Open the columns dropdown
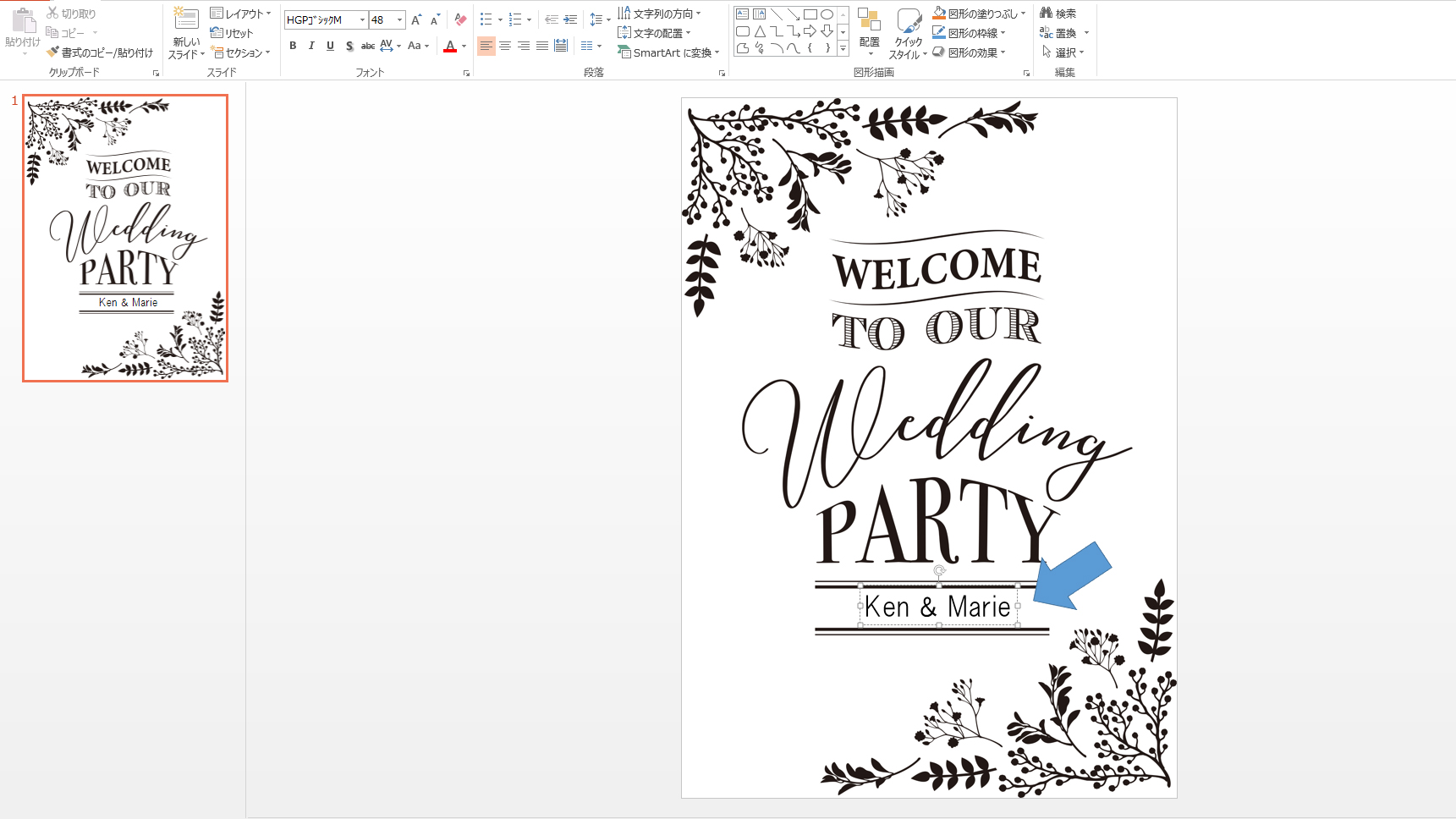This screenshot has height=819, width=1456. [x=591, y=46]
